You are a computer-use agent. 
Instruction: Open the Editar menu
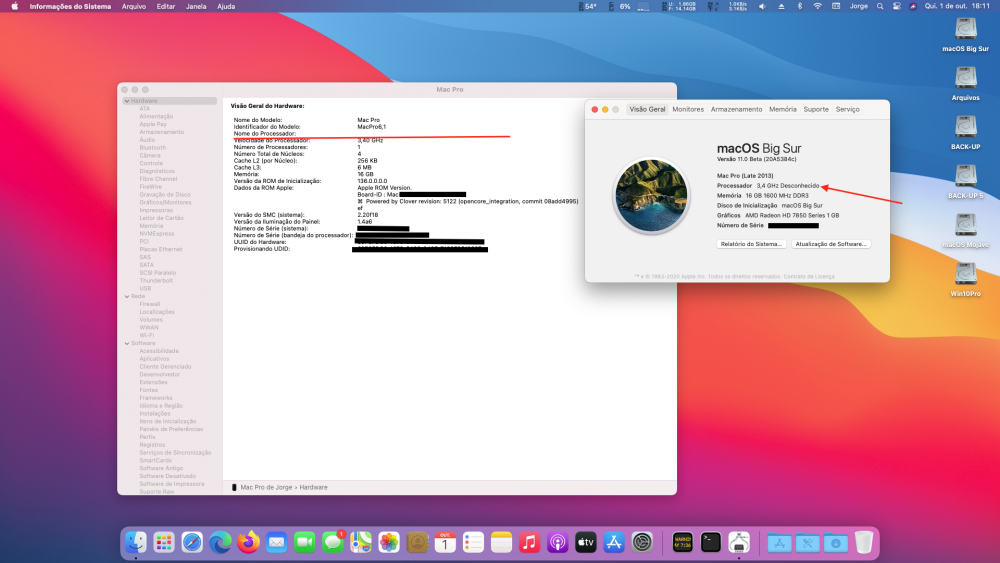click(166, 6)
